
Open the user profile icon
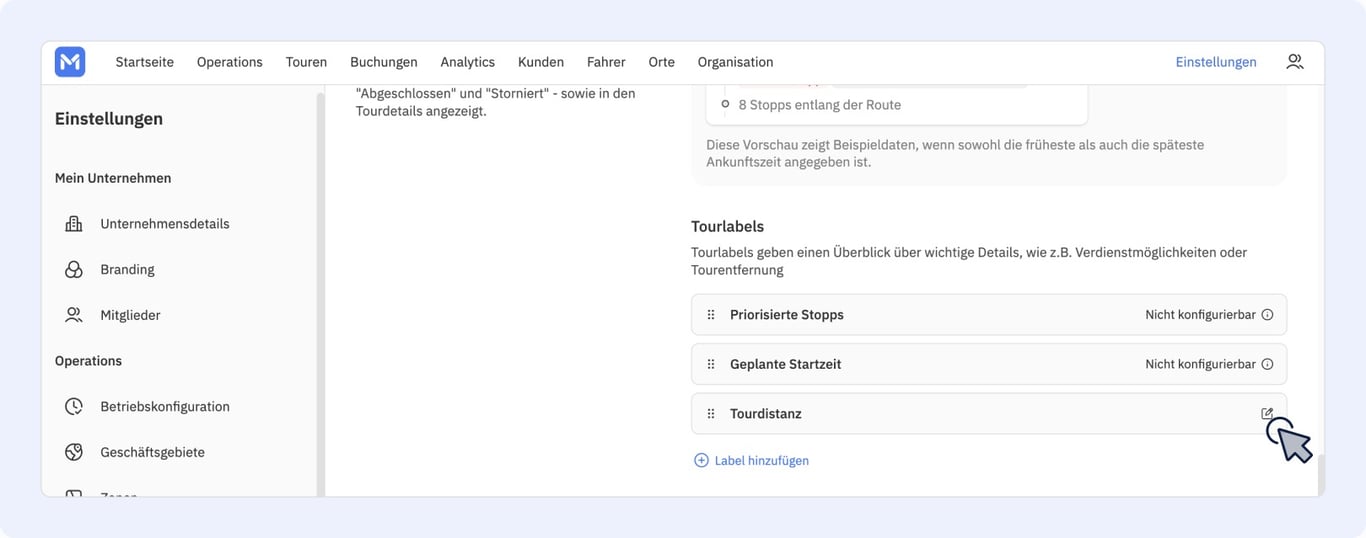(x=1295, y=62)
